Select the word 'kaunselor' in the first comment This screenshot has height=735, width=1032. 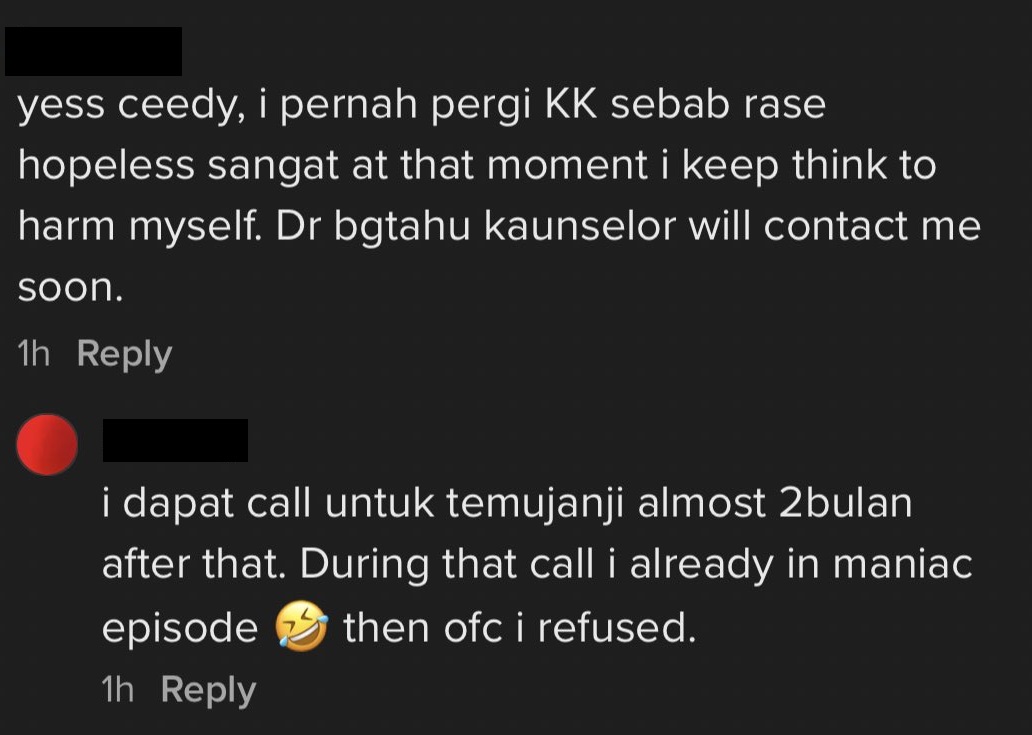tap(580, 226)
